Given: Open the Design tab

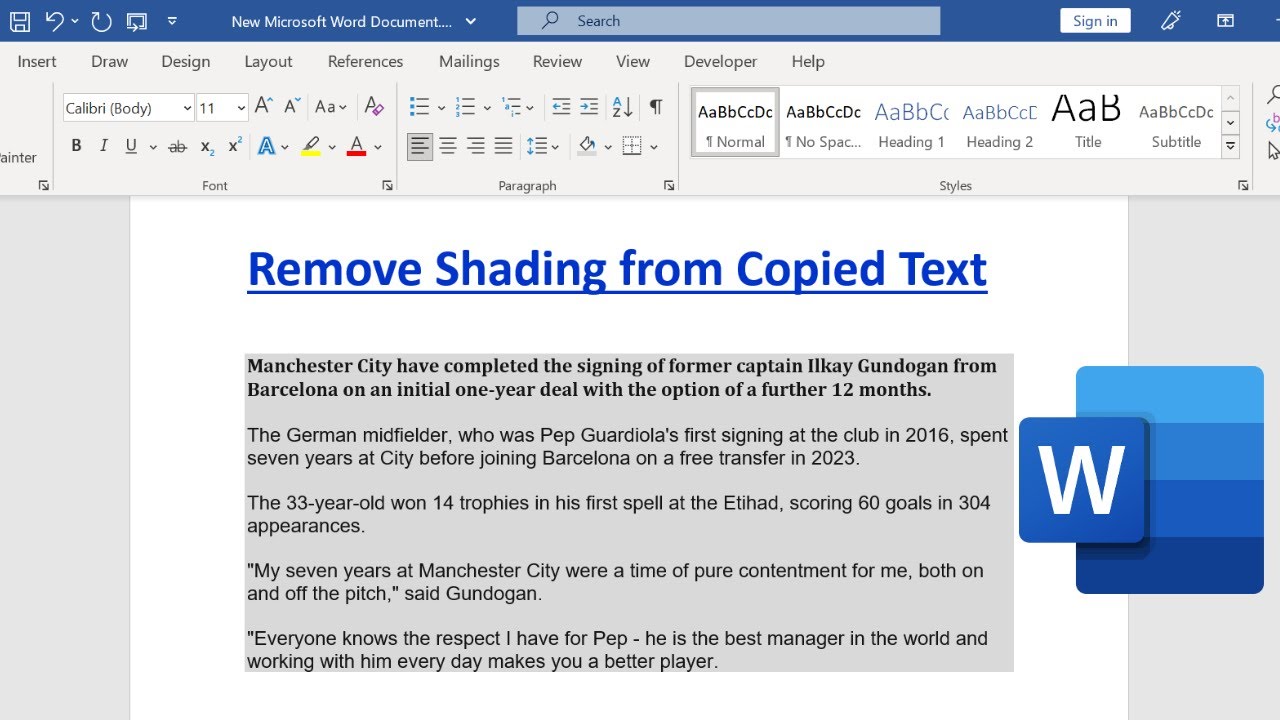Looking at the screenshot, I should 186,61.
